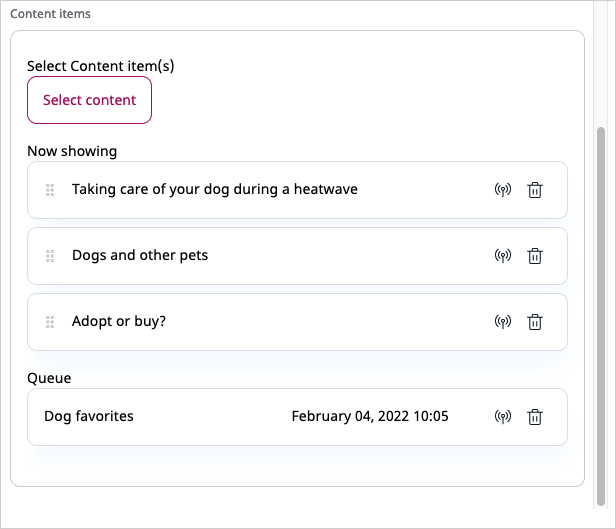Open the Adopt or buy? item
The width and height of the screenshot is (616, 529).
pos(119,322)
